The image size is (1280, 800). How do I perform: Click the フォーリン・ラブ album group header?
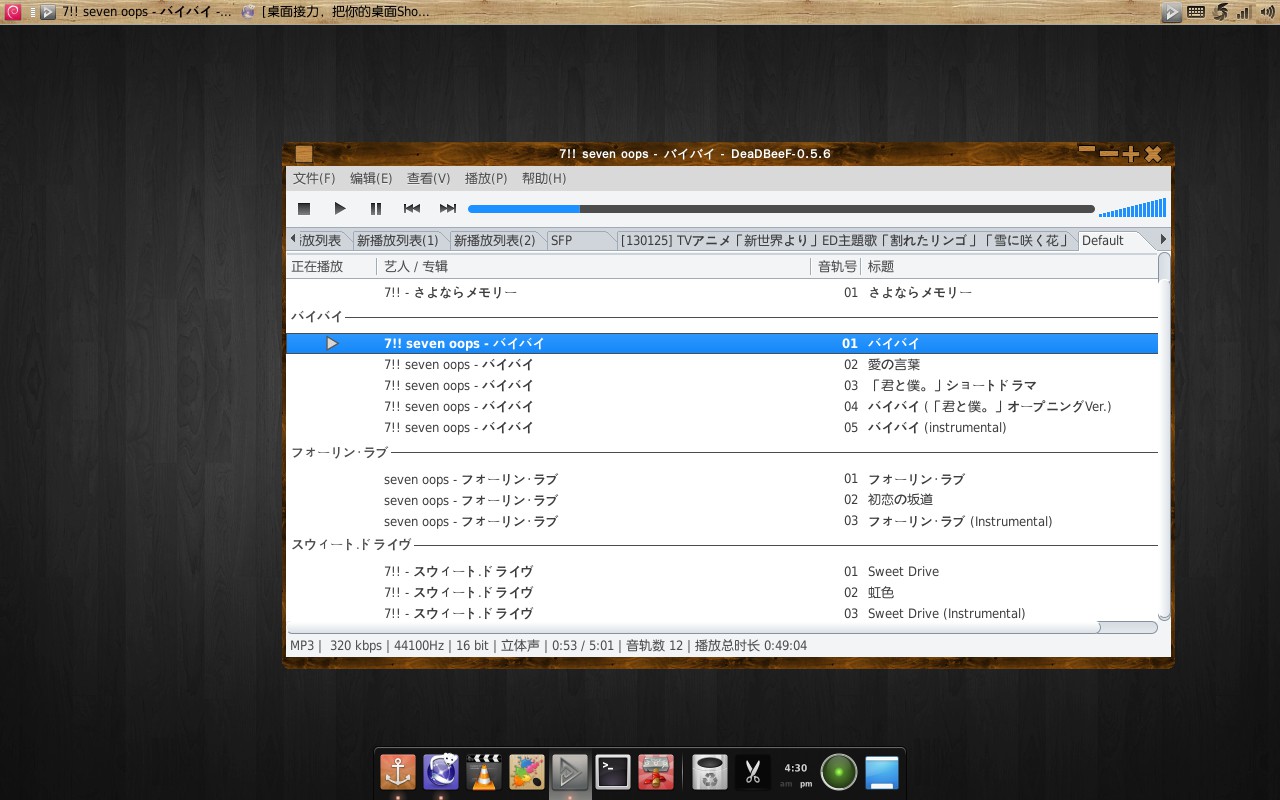[722, 452]
